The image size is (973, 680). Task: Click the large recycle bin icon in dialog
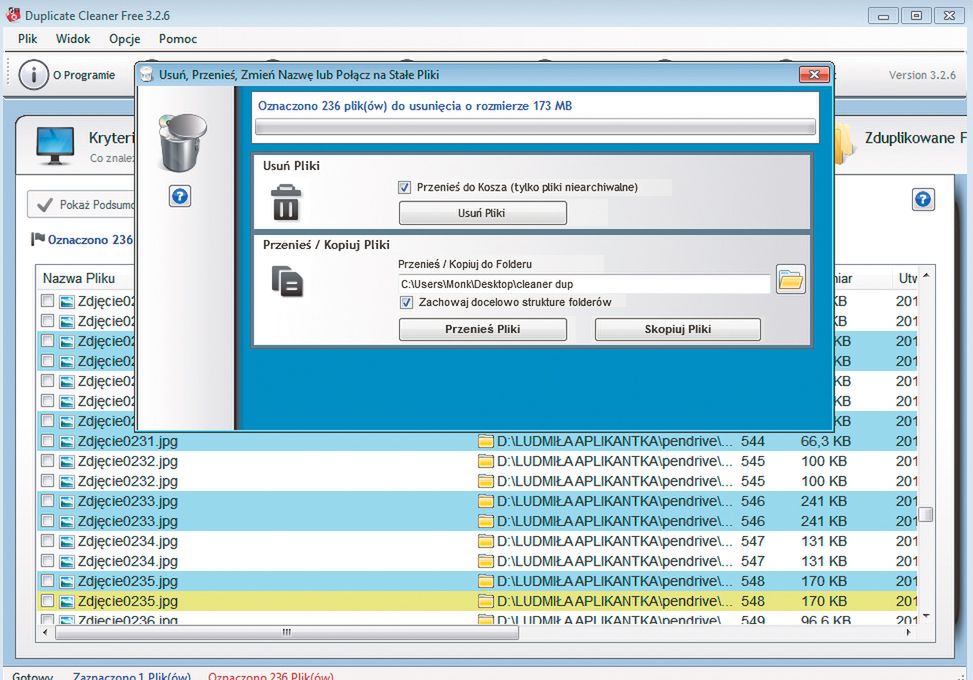coord(183,143)
